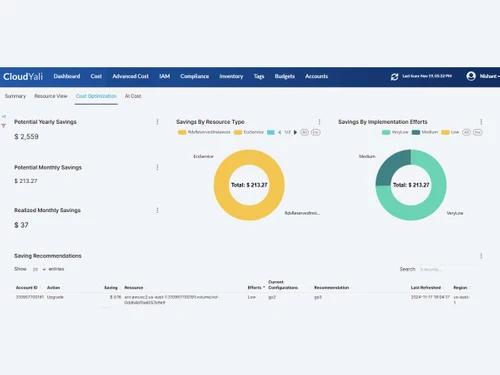The width and height of the screenshot is (500, 375).
Task: Click All button in Resource Type legend
Action: click(304, 132)
